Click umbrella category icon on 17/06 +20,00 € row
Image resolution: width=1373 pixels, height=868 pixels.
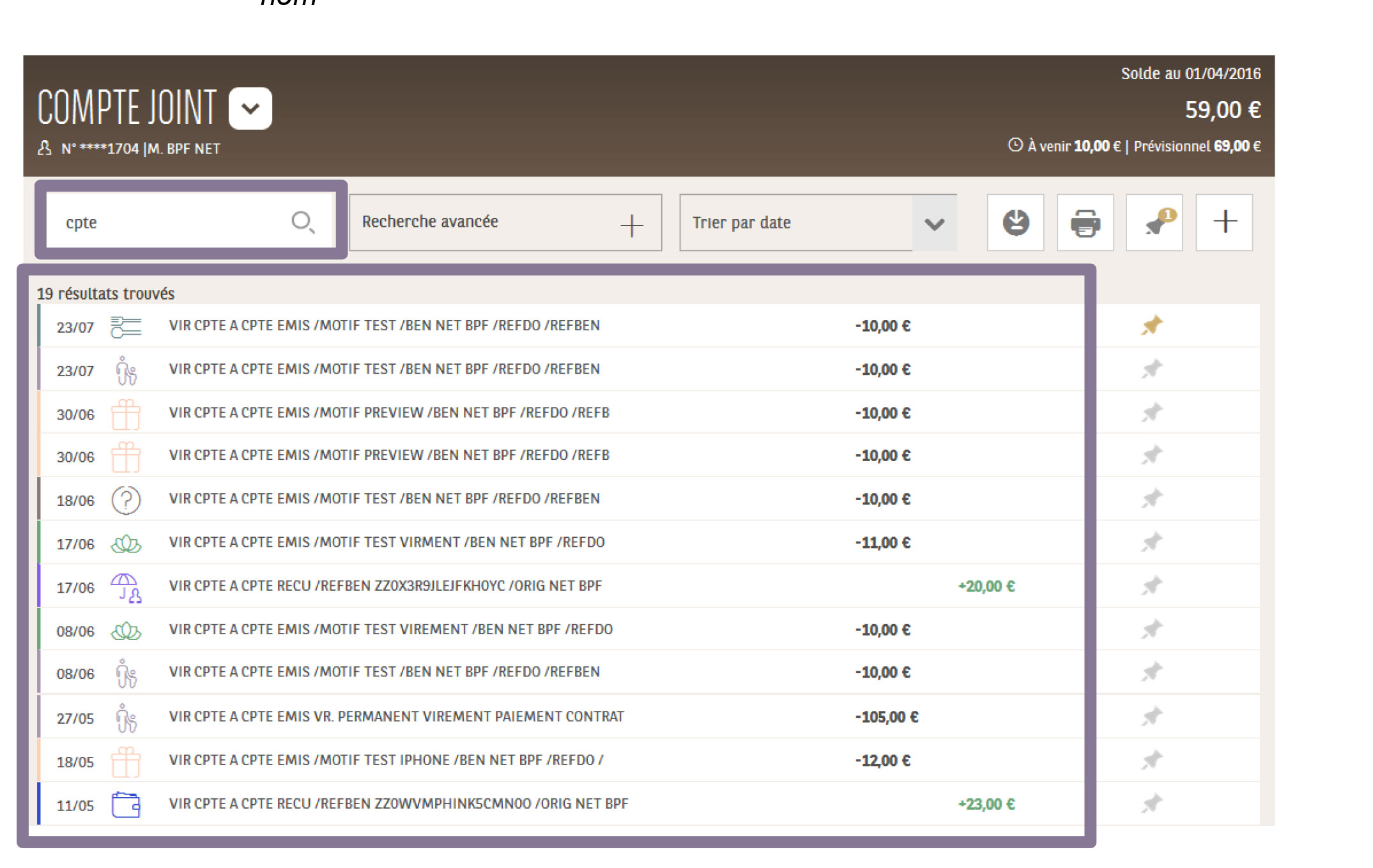pyautogui.click(x=126, y=588)
